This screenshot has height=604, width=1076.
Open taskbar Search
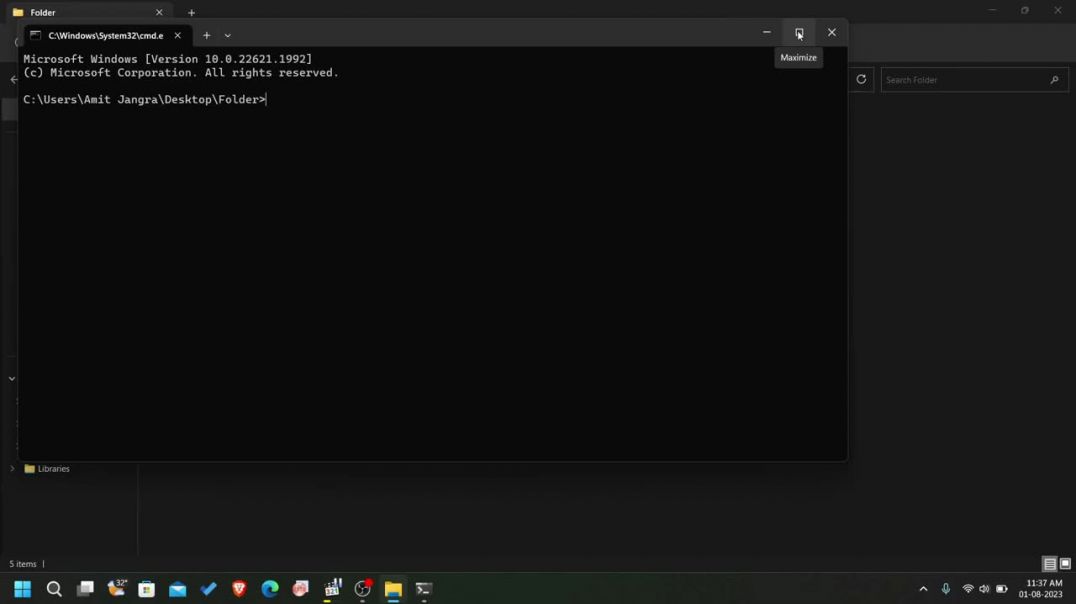tap(54, 589)
